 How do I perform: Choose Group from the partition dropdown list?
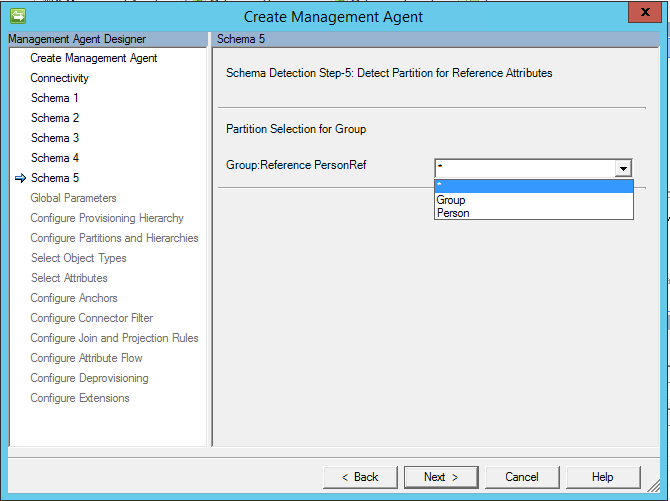click(x=534, y=200)
